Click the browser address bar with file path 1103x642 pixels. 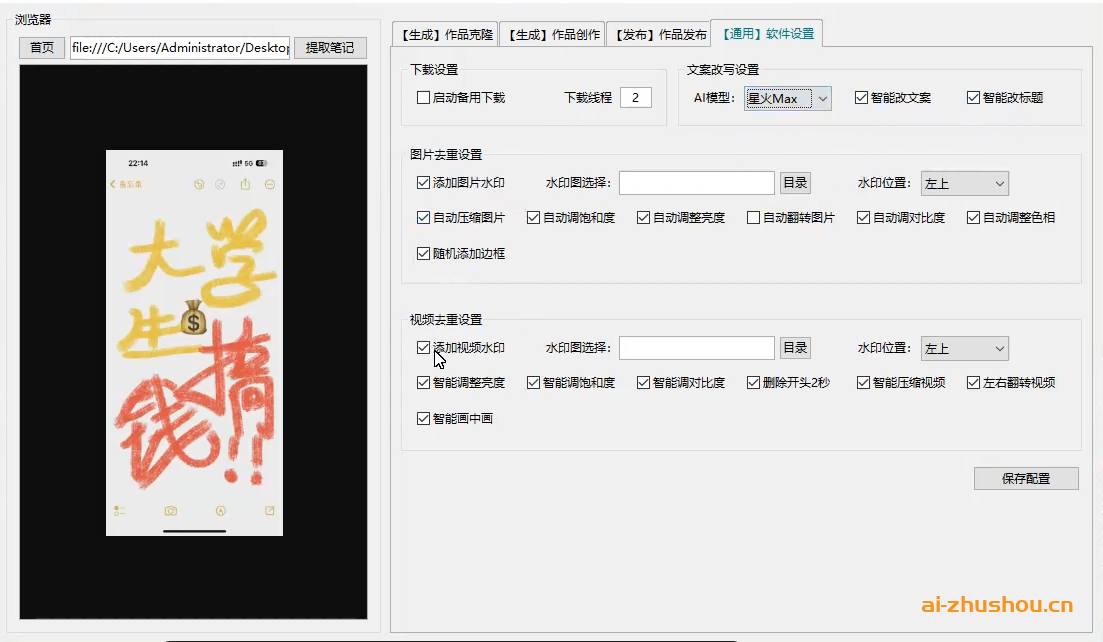(x=180, y=47)
